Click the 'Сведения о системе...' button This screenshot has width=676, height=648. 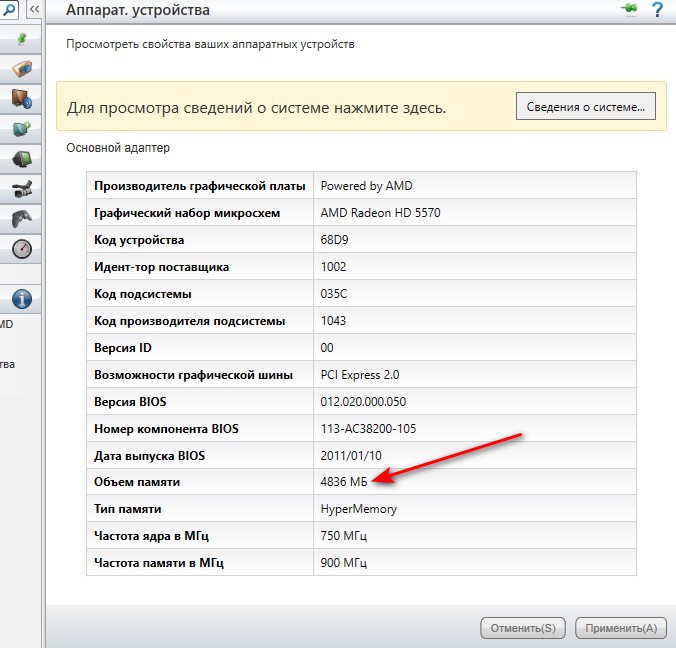click(x=585, y=106)
